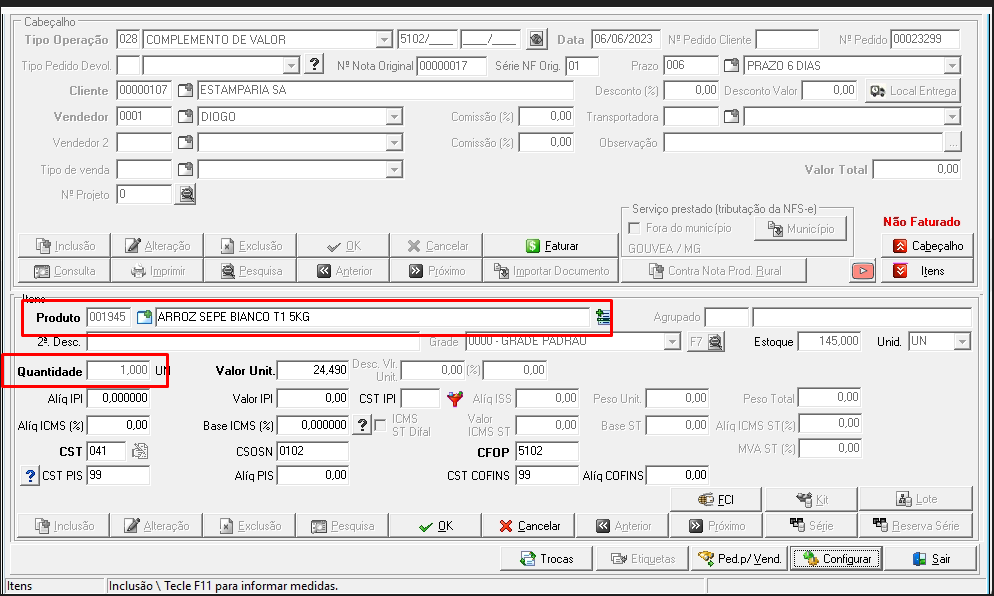Click Reserva Série button
This screenshot has height=596, width=994.
coord(915,526)
